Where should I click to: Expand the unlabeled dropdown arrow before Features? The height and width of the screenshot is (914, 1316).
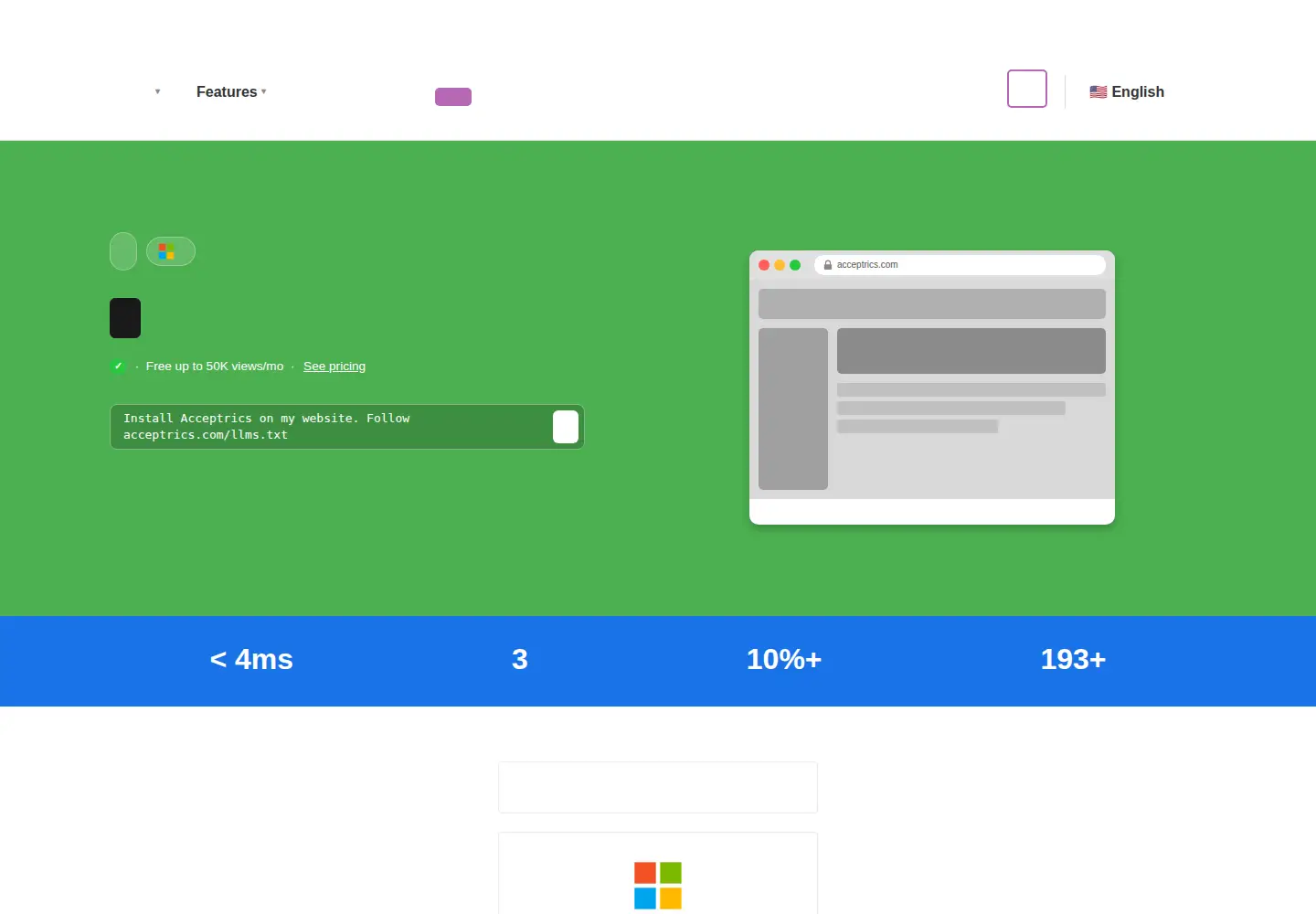(157, 91)
